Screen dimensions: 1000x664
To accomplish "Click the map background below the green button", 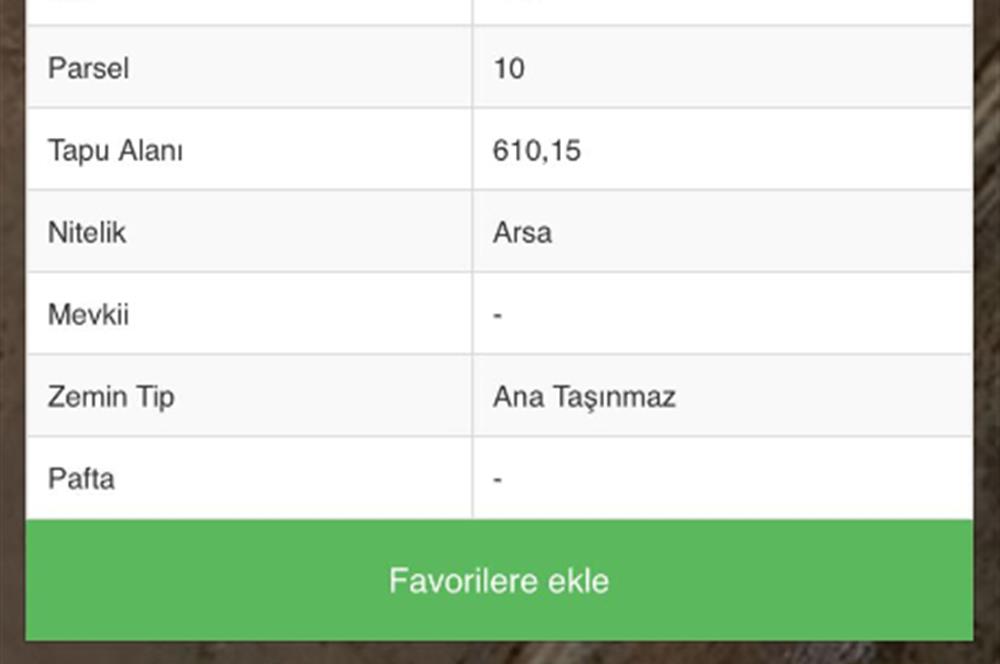I will (499, 653).
